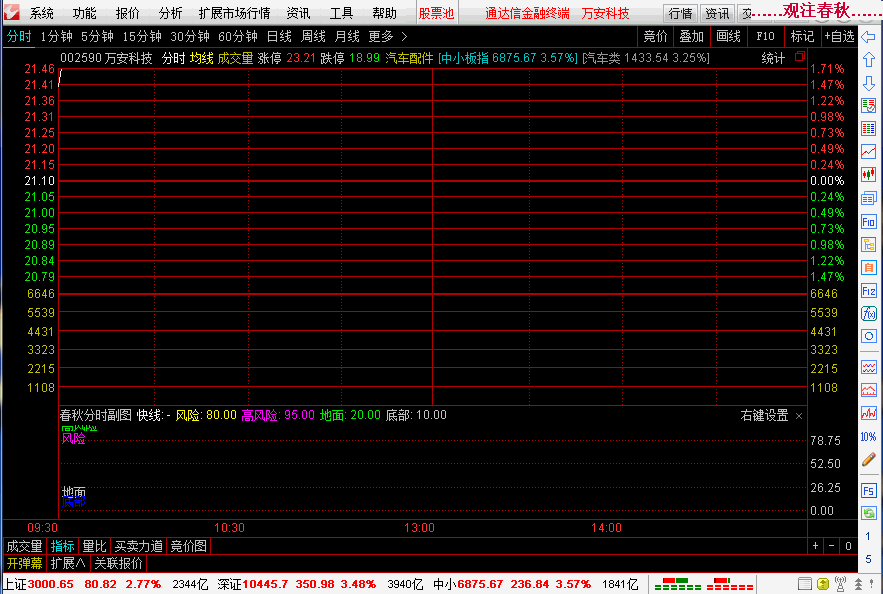The image size is (883, 594).
Task: Toggle the 均线 average line display
Action: 201,58
